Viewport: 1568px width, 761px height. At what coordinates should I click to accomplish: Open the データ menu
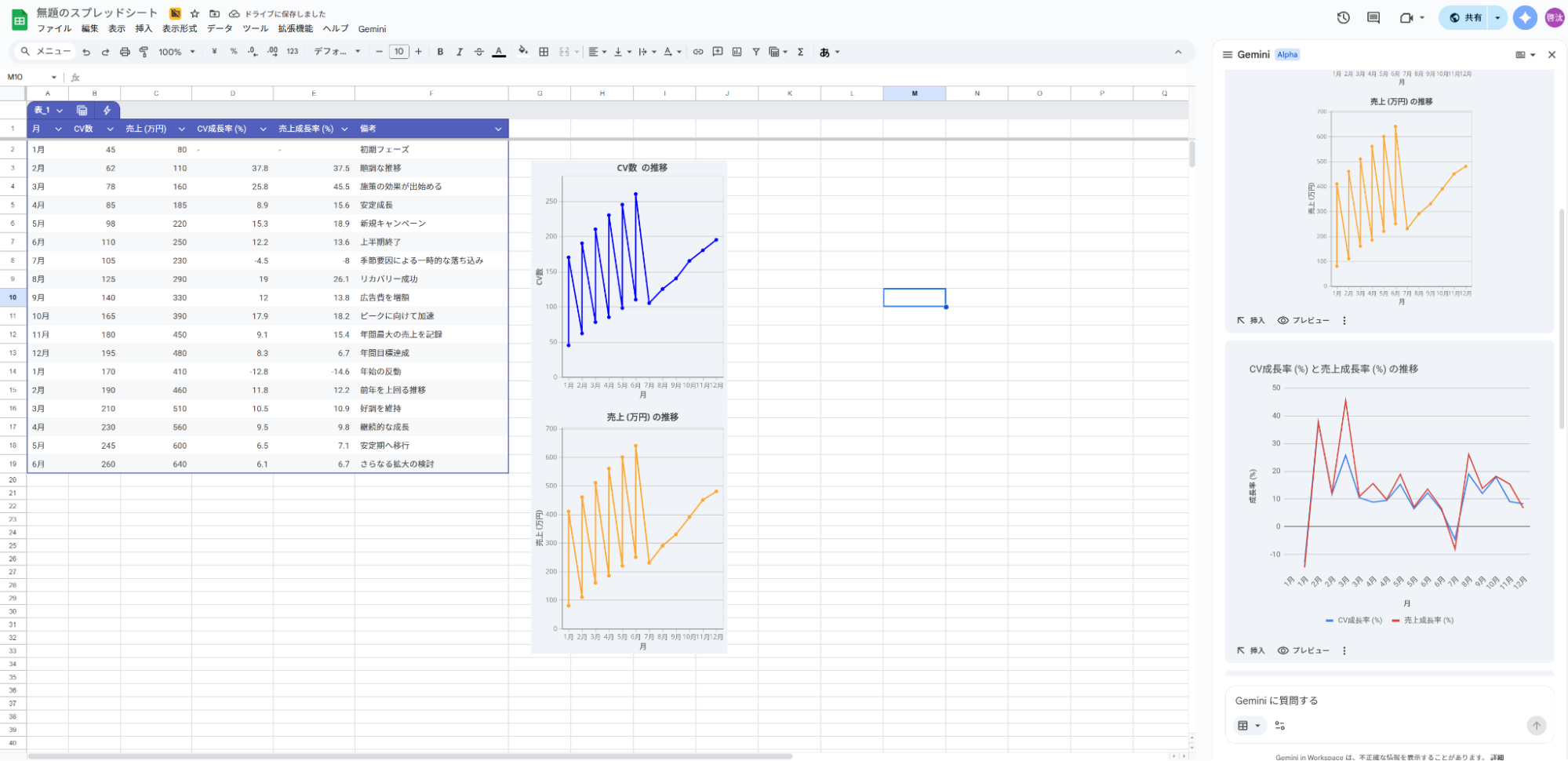click(x=220, y=29)
